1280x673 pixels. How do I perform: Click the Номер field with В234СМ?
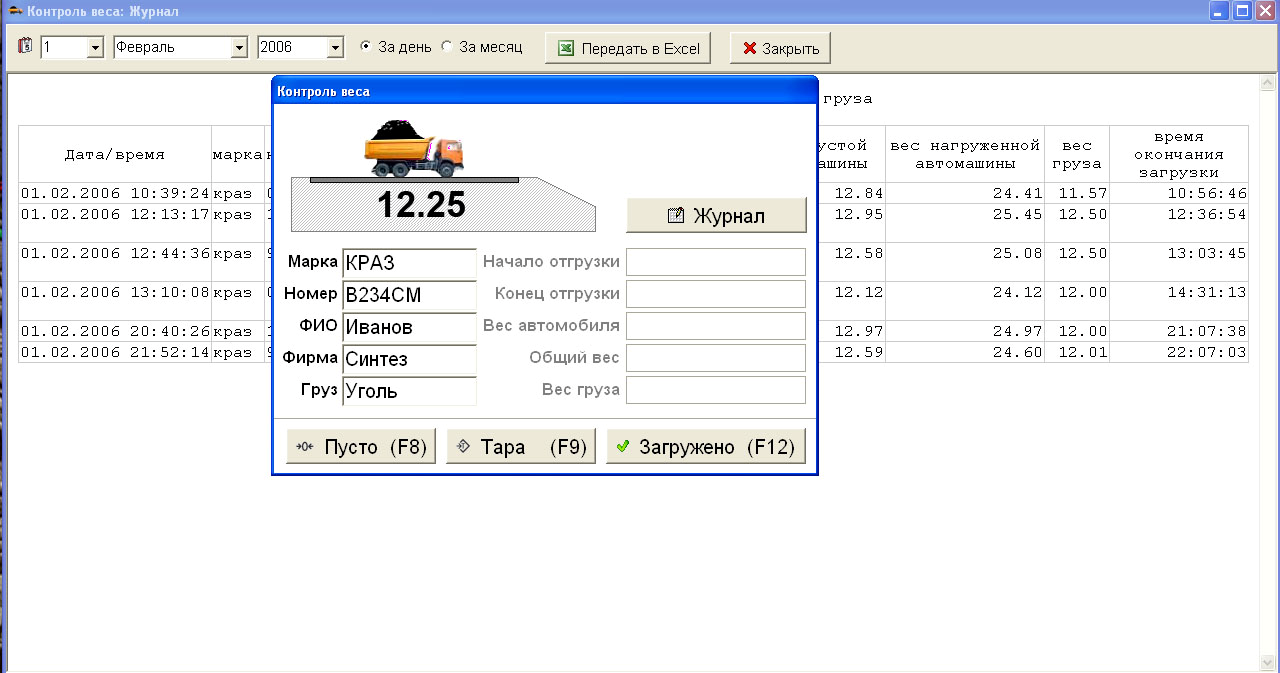click(x=409, y=295)
